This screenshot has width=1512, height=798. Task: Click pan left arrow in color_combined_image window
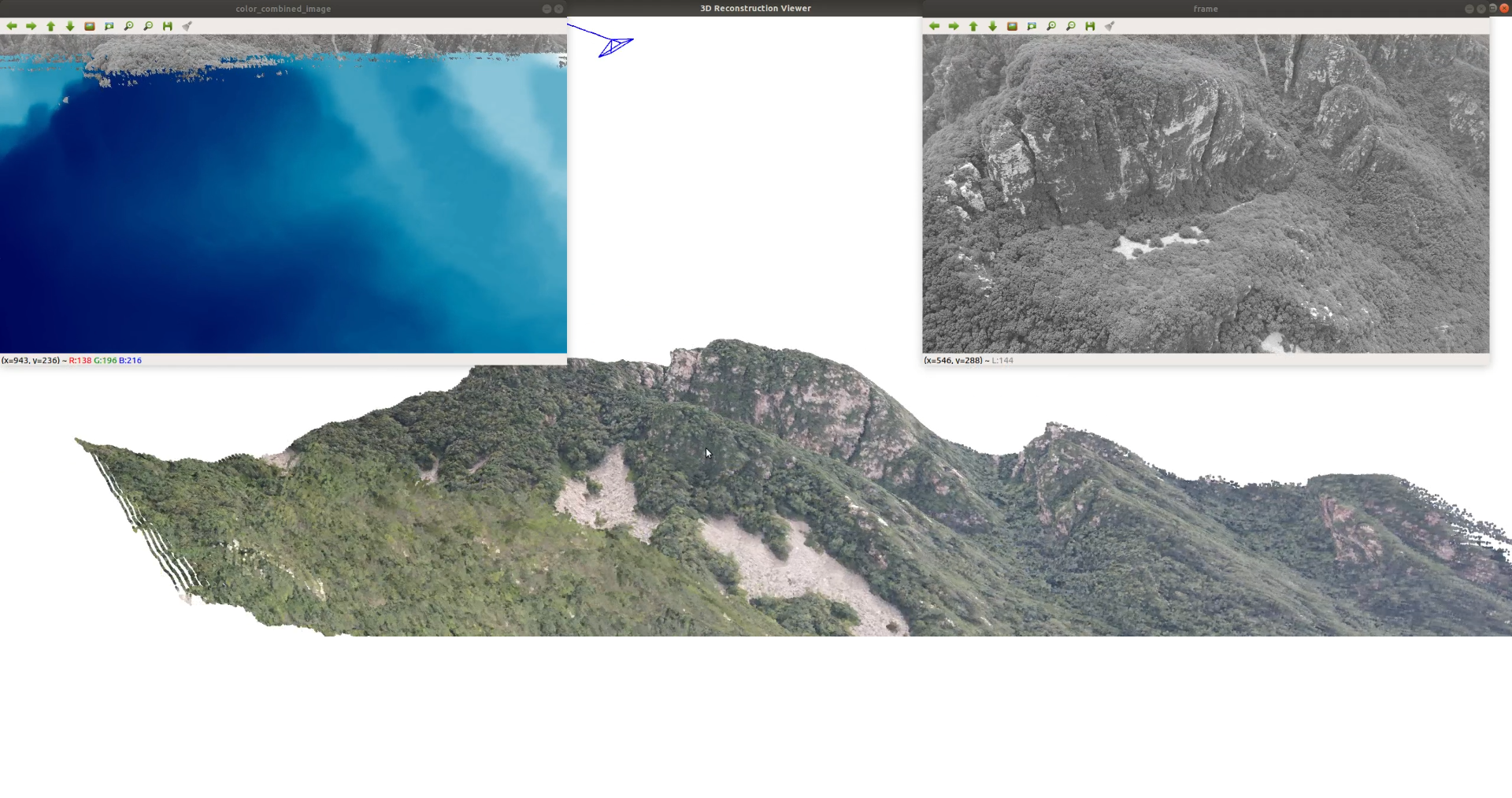point(12,26)
